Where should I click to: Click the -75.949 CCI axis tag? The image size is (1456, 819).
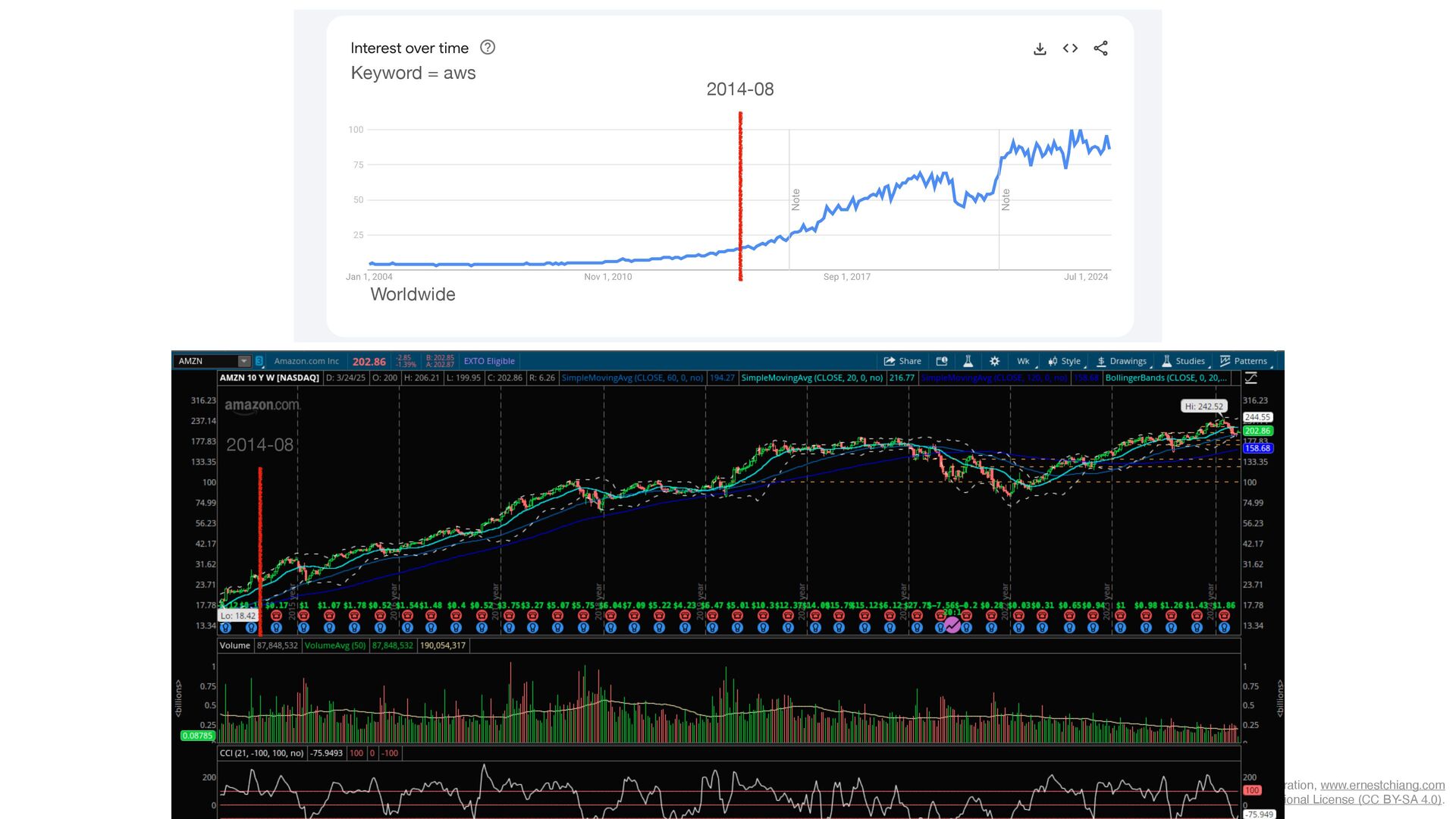(x=1260, y=814)
